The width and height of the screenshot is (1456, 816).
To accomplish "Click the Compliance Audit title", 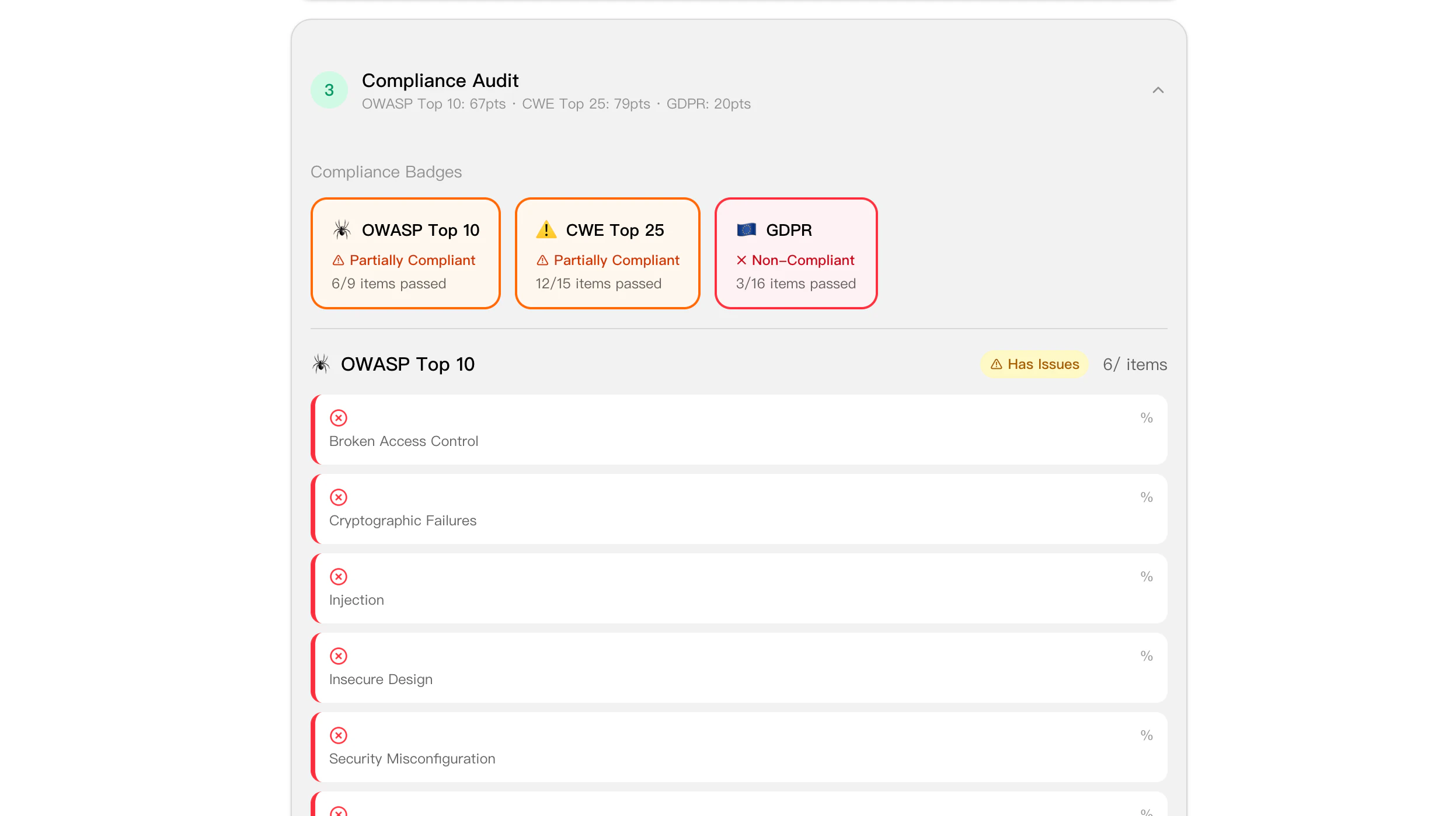I will click(x=440, y=81).
